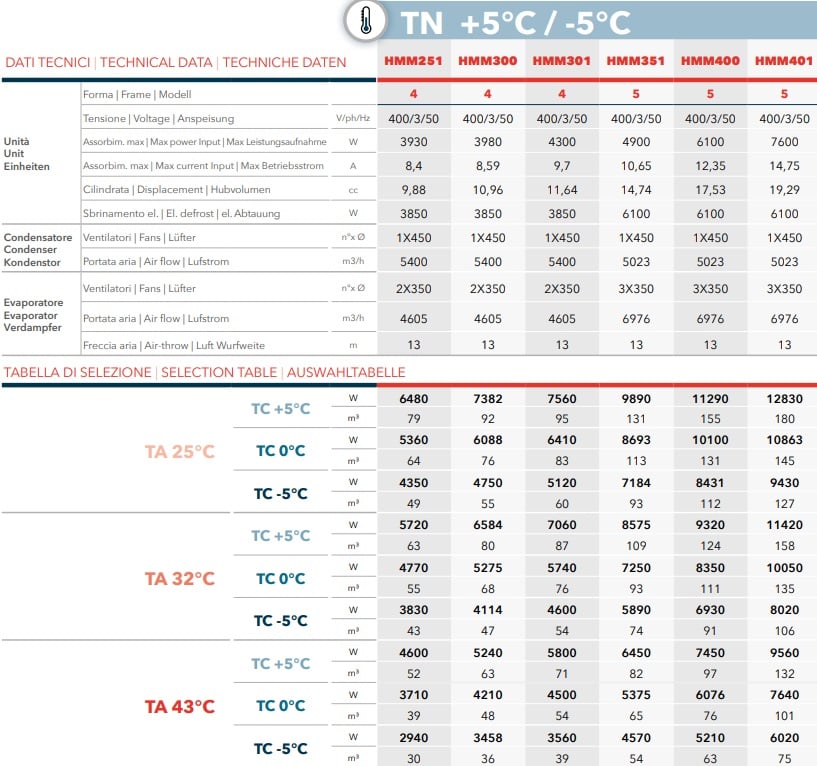Click the HMM301 model header
This screenshot has width=817, height=766.
tap(562, 61)
